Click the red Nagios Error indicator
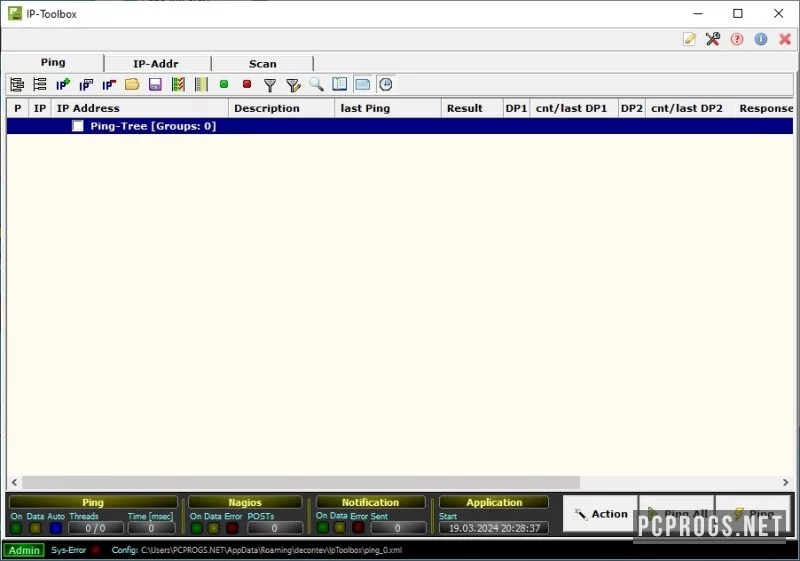Image resolution: width=800 pixels, height=561 pixels. coord(232,528)
